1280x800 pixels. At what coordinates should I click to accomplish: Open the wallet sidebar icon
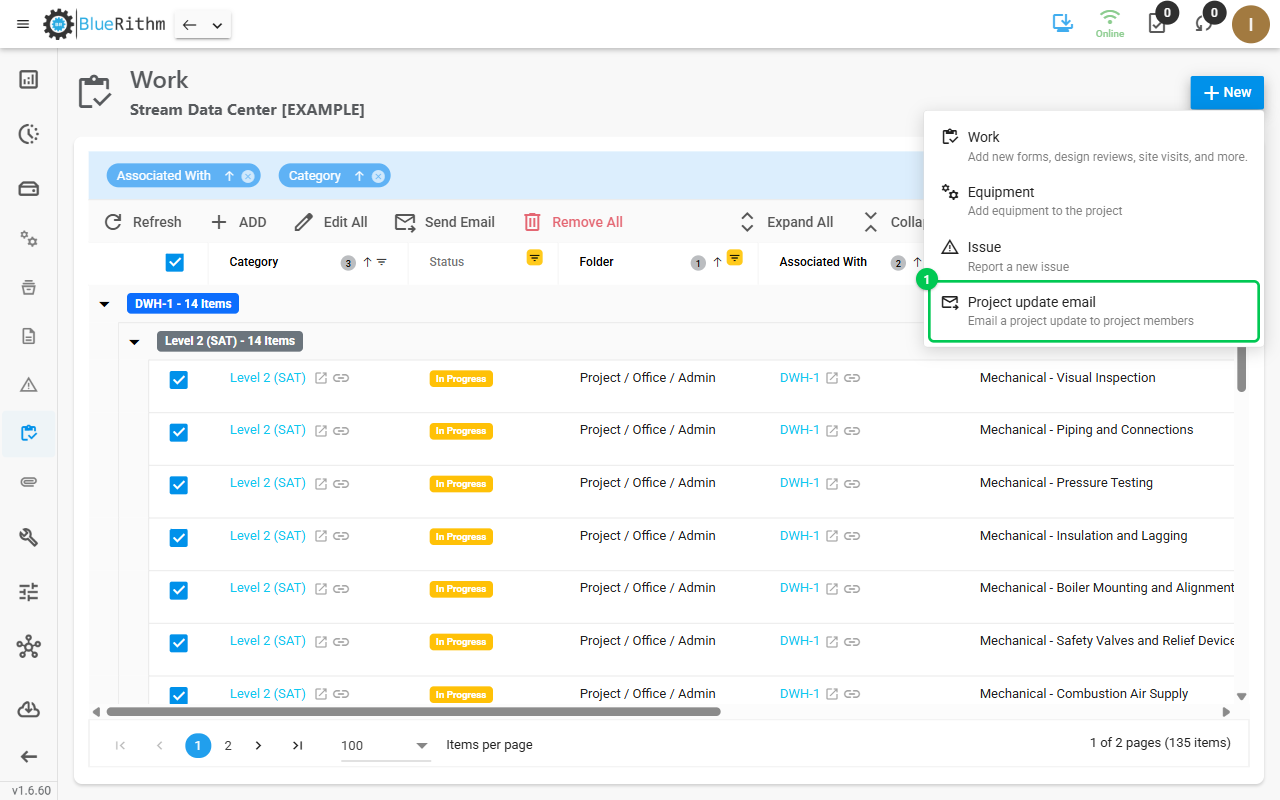pos(29,189)
